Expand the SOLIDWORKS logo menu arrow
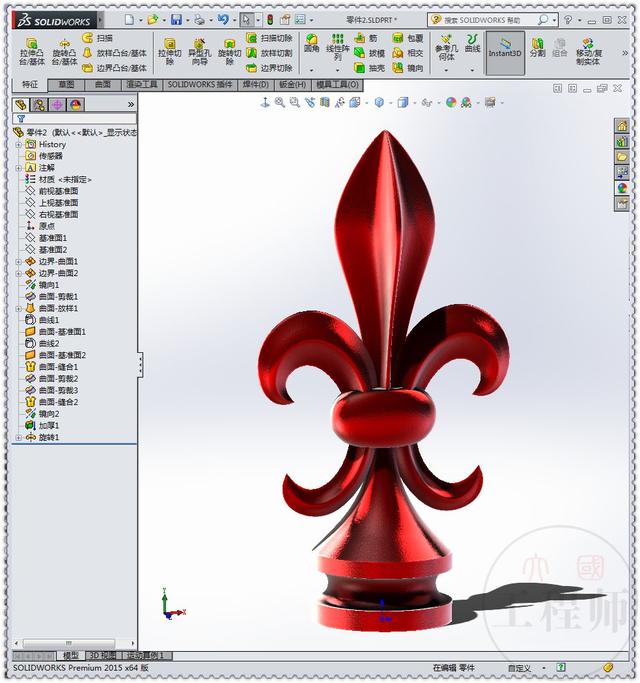The width and height of the screenshot is (640, 683). click(x=100, y=20)
